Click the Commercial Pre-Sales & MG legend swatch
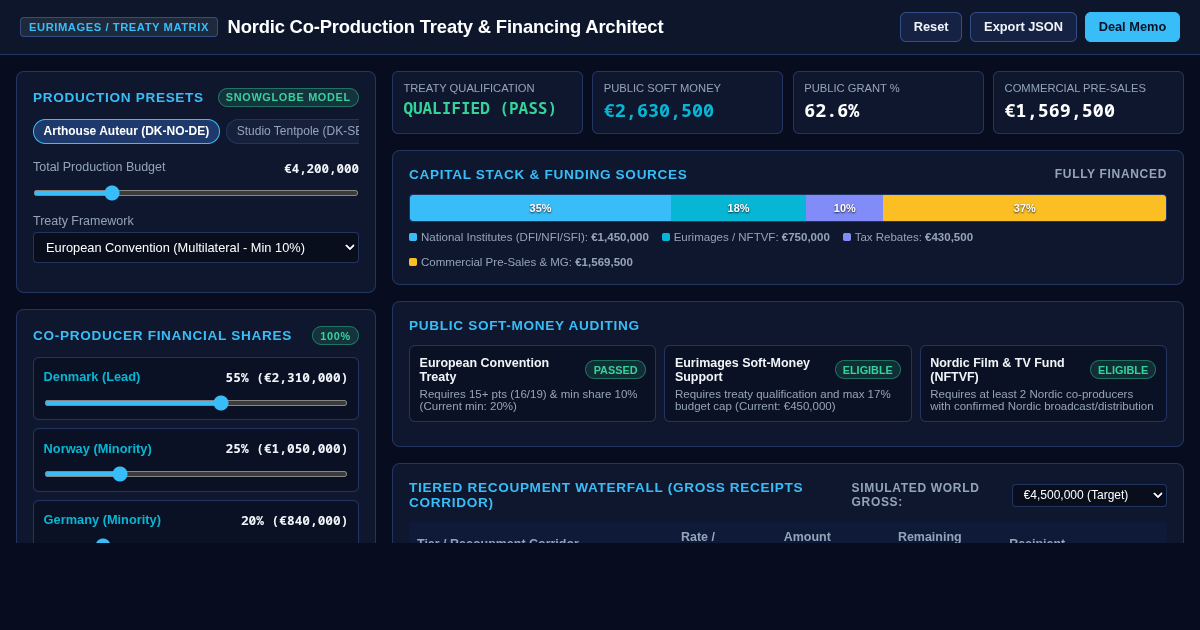This screenshot has height=630, width=1200. click(413, 262)
